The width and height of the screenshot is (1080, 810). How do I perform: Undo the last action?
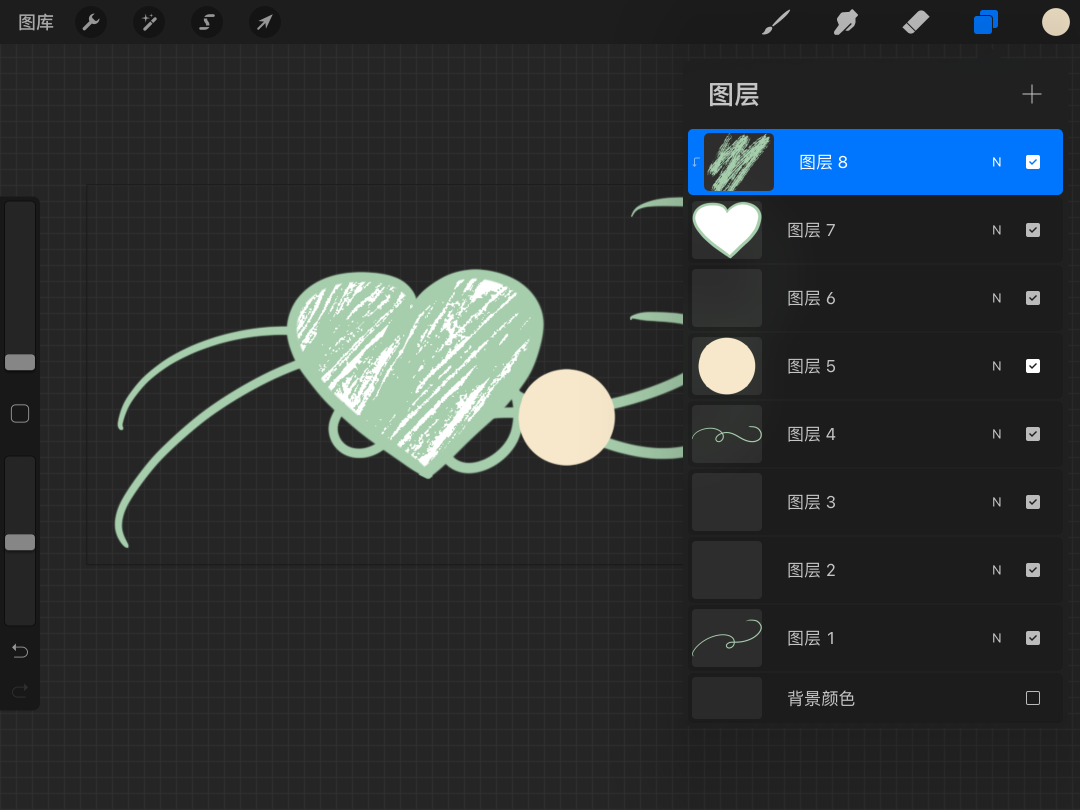coord(20,651)
